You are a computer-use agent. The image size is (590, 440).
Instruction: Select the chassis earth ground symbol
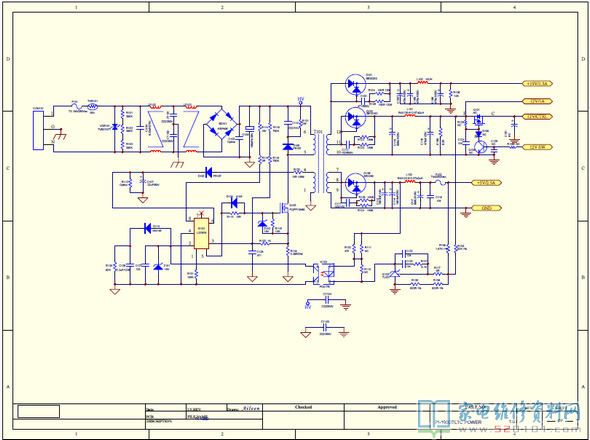coord(176,165)
